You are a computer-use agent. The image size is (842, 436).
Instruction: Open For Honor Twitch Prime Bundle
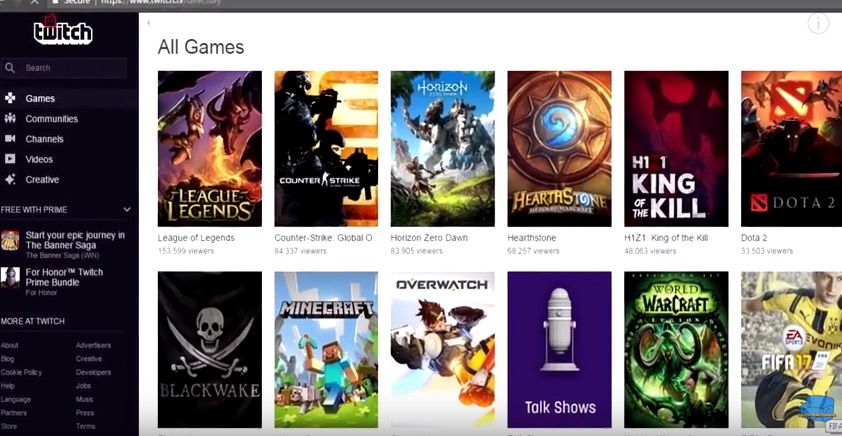point(64,282)
